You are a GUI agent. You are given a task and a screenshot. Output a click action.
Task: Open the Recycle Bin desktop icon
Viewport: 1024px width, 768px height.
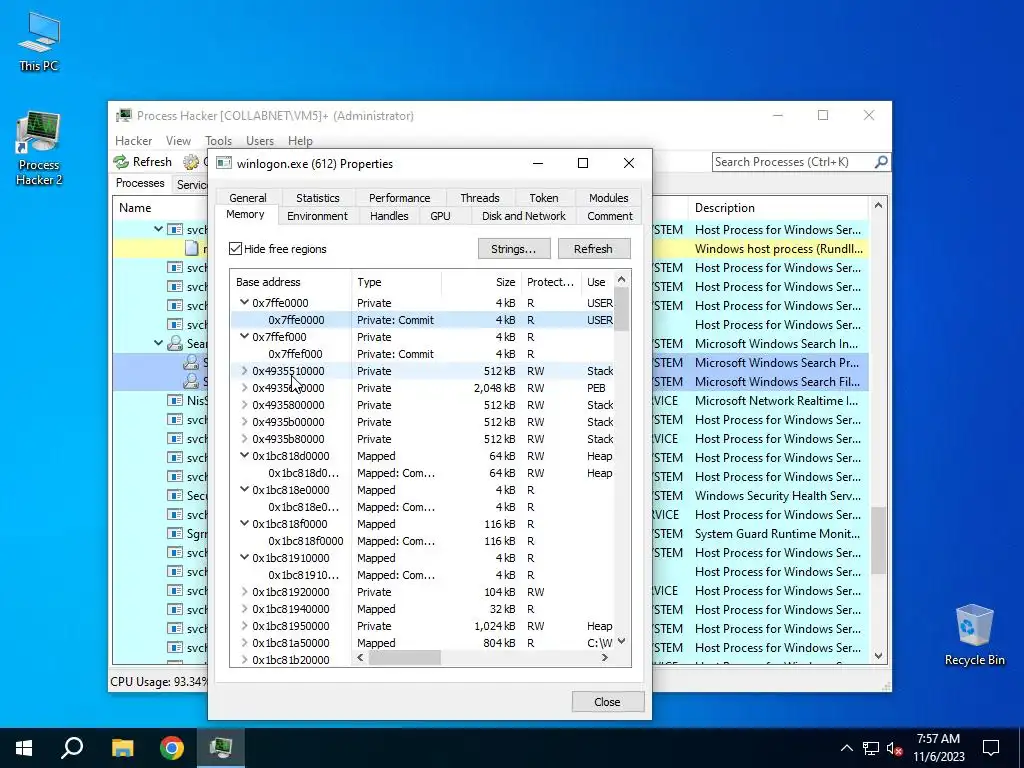(974, 635)
